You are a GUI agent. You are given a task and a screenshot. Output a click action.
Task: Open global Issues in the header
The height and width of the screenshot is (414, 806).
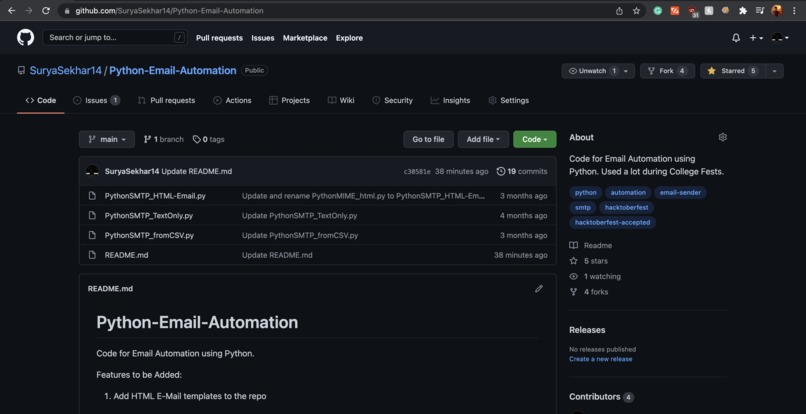pos(263,38)
